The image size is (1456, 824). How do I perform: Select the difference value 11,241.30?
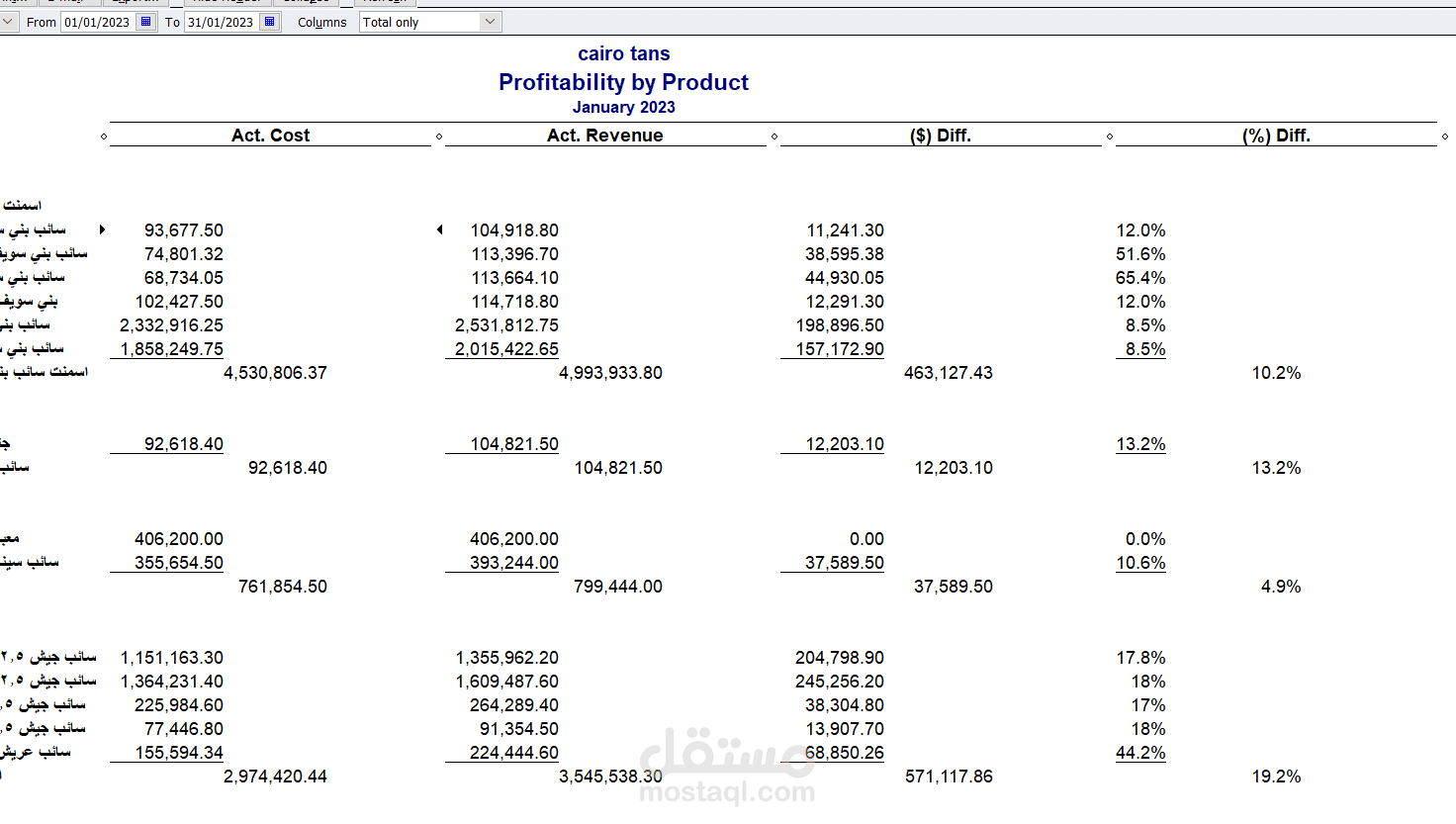click(x=846, y=230)
